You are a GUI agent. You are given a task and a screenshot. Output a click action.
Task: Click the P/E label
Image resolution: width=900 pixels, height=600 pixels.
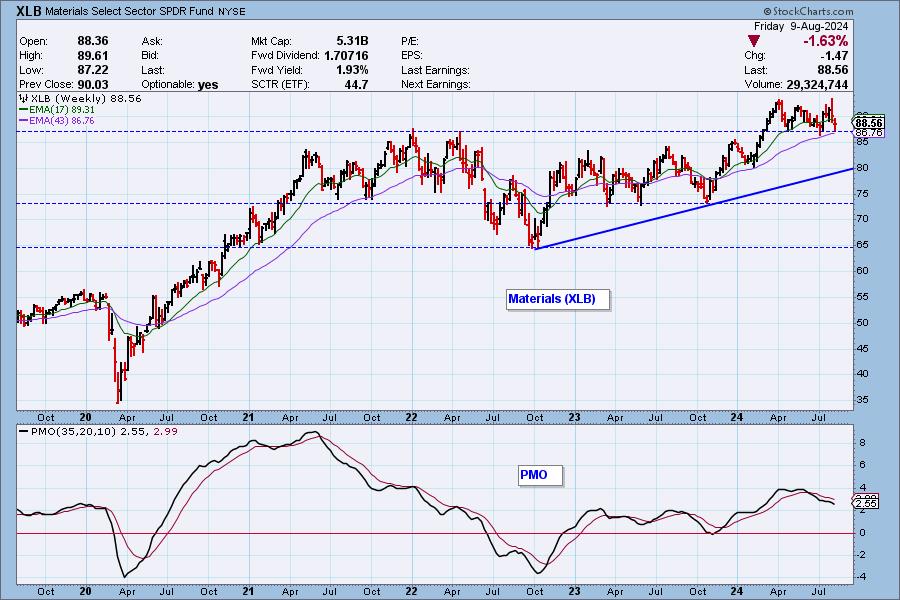point(410,41)
